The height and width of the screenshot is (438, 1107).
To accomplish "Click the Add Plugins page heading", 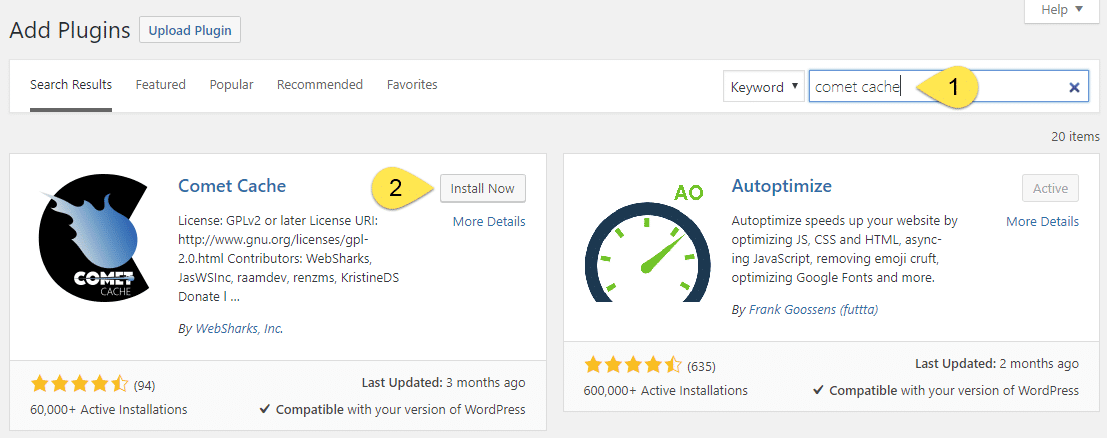I will tap(70, 30).
